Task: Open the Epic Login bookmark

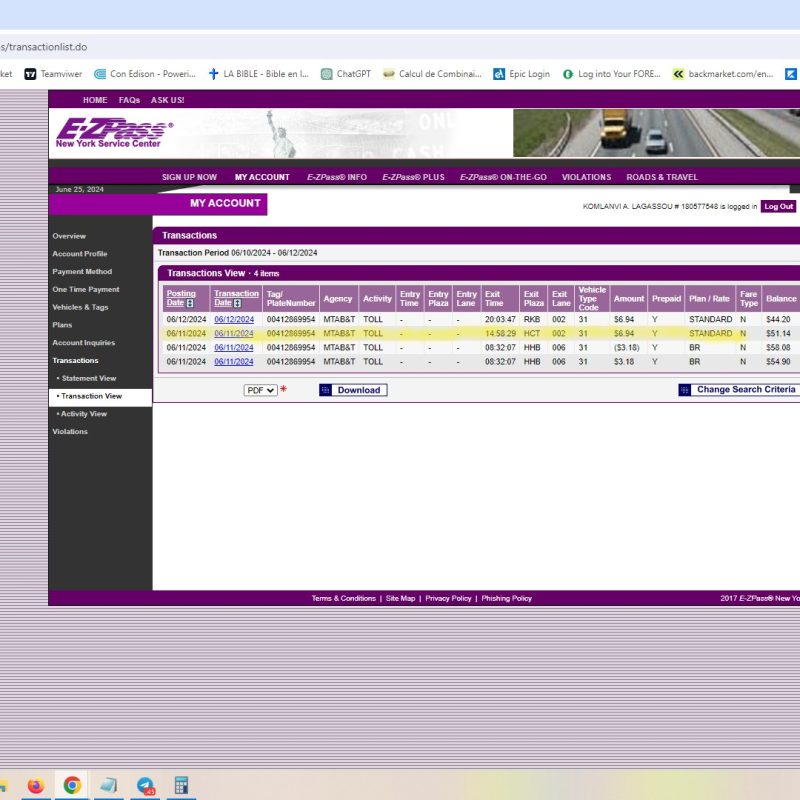Action: coord(521,74)
